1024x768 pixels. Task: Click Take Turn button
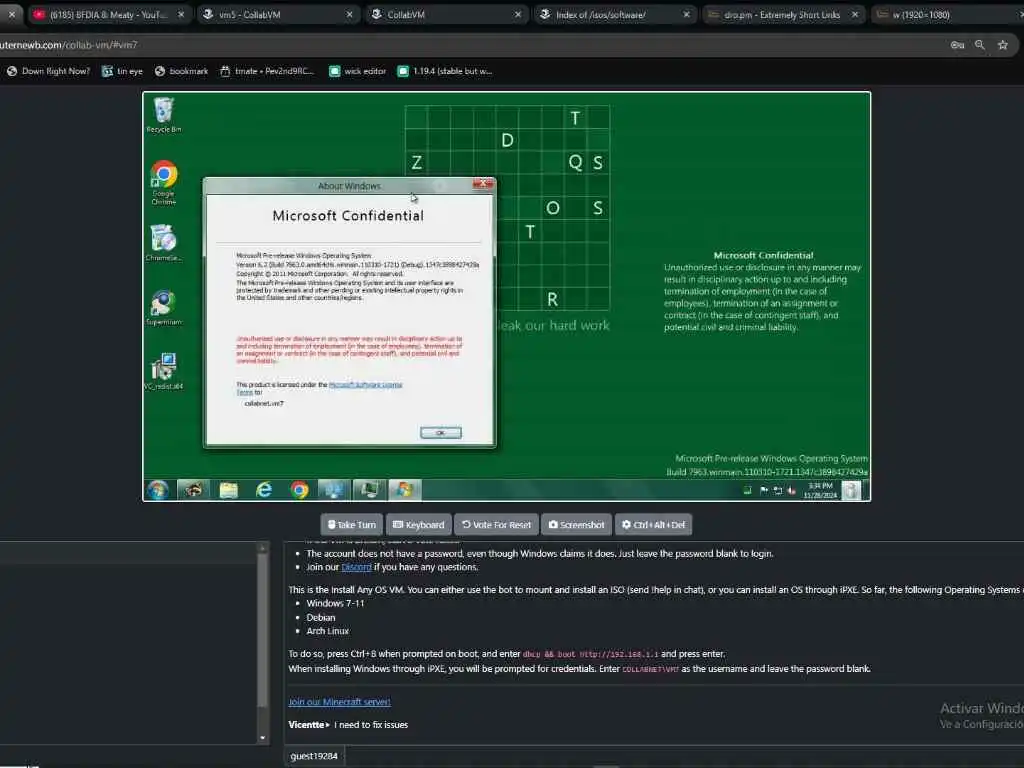pos(351,524)
